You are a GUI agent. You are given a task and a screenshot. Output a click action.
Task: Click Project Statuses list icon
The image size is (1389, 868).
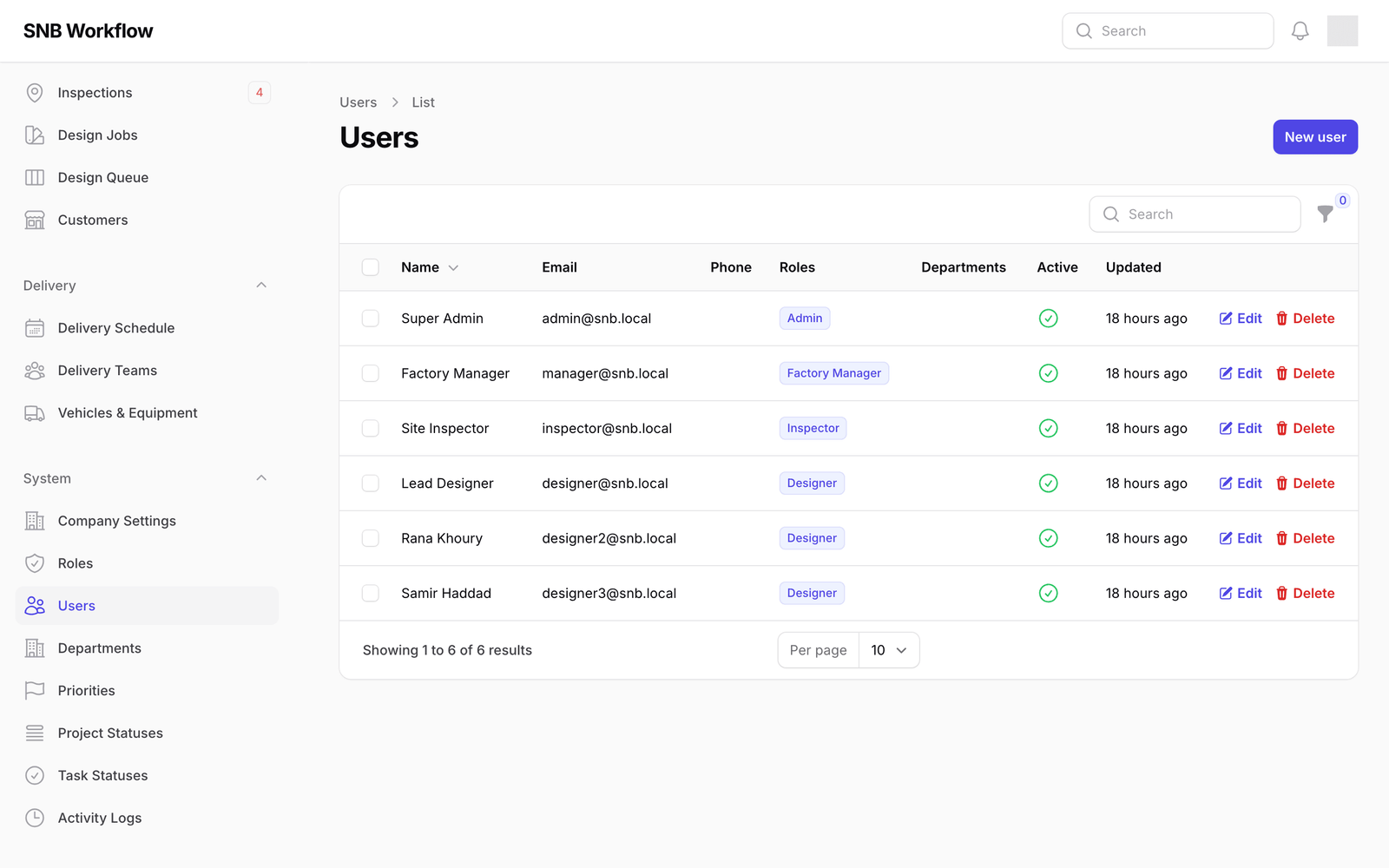coord(35,733)
